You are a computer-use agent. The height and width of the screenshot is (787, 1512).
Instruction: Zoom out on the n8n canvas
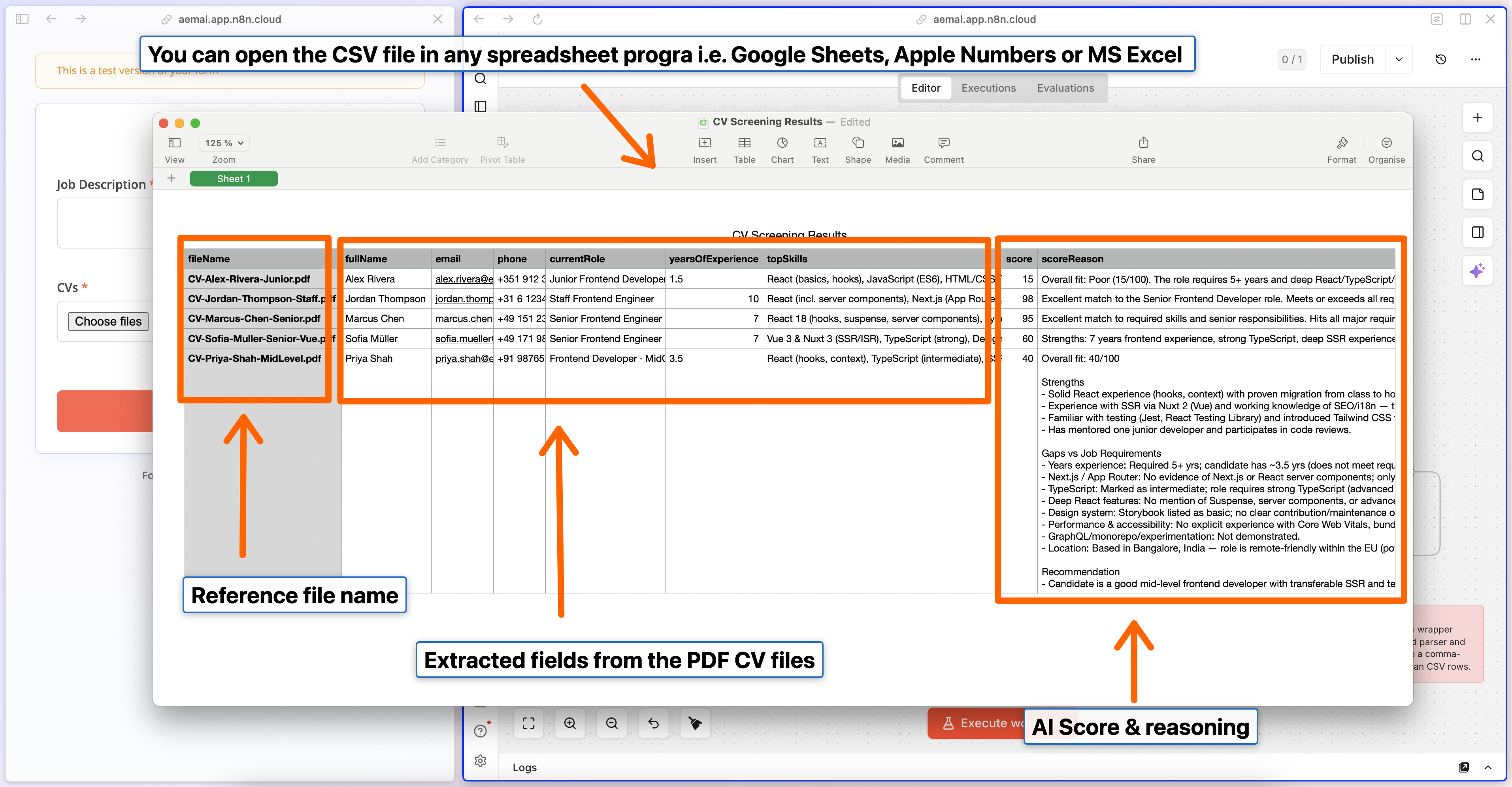coord(612,723)
